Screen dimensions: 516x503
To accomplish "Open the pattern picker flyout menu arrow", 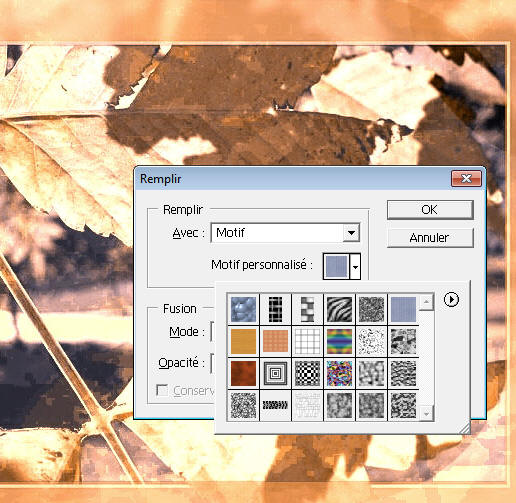I will (451, 299).
